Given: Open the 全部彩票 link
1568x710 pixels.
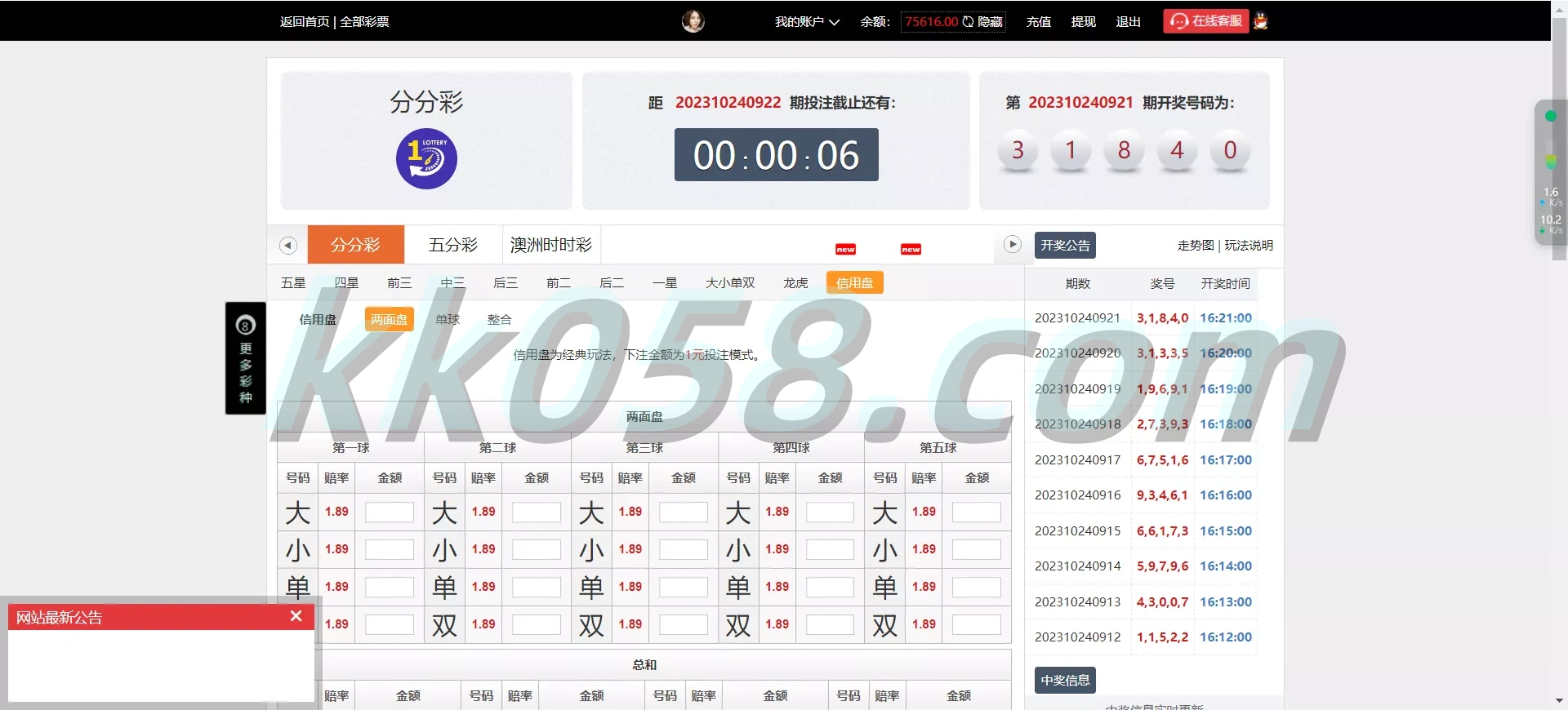Looking at the screenshot, I should coord(364,22).
